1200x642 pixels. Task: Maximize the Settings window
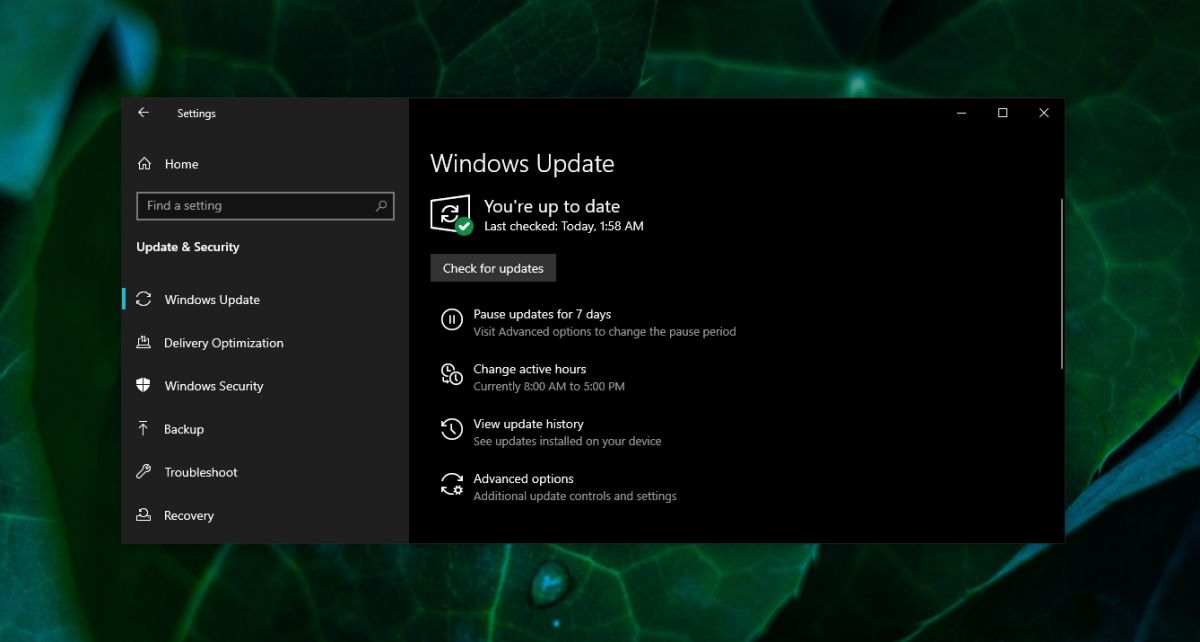pyautogui.click(x=1002, y=113)
